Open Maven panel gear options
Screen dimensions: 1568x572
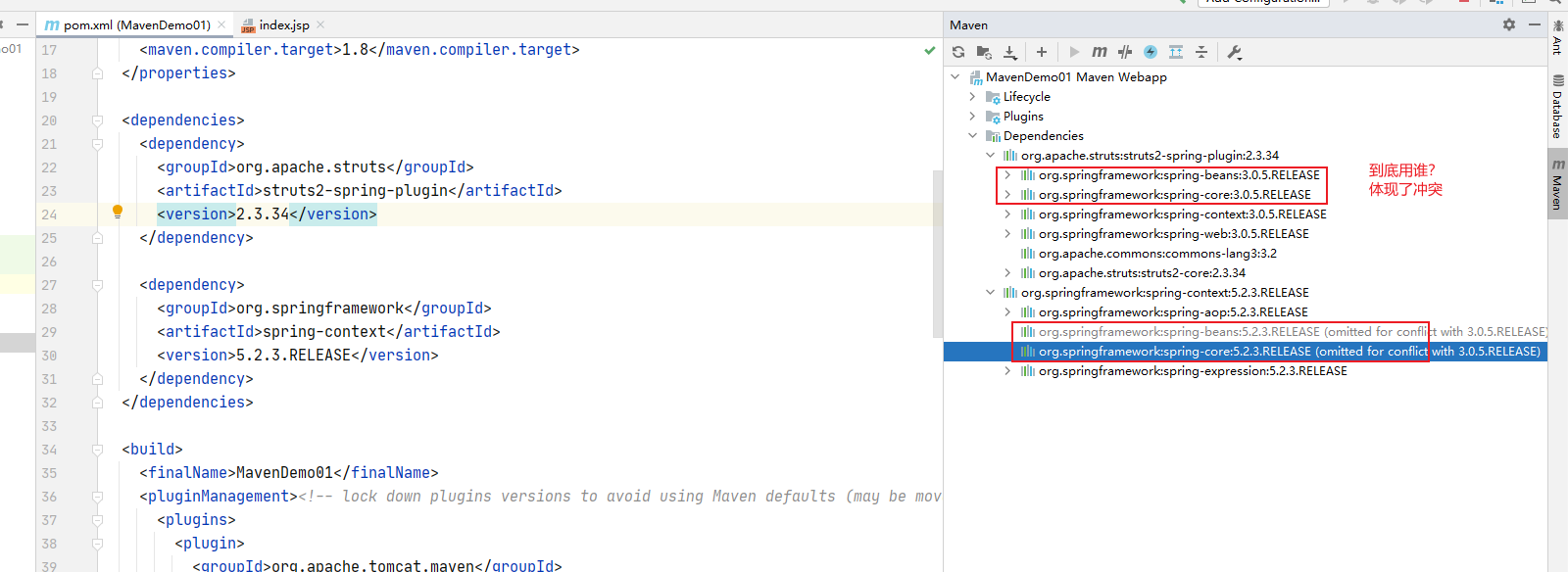1509,24
